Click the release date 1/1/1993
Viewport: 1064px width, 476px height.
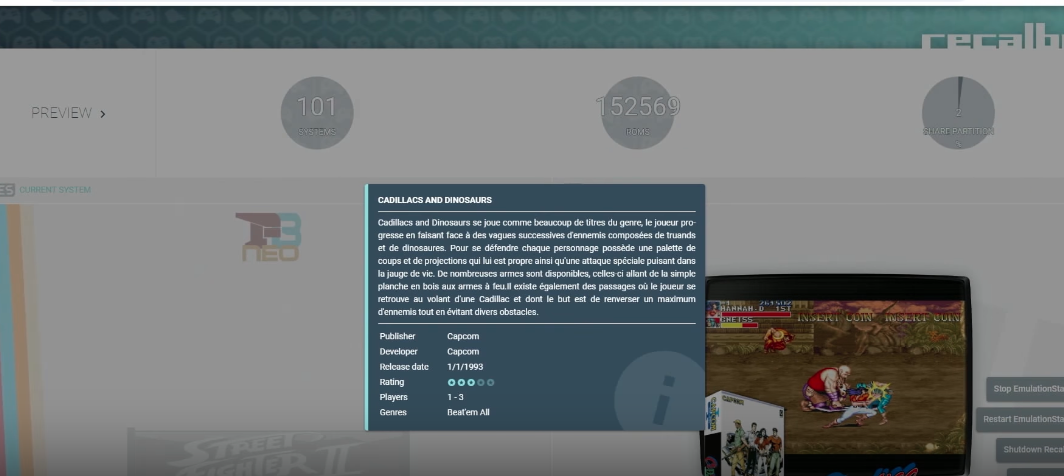[465, 367]
